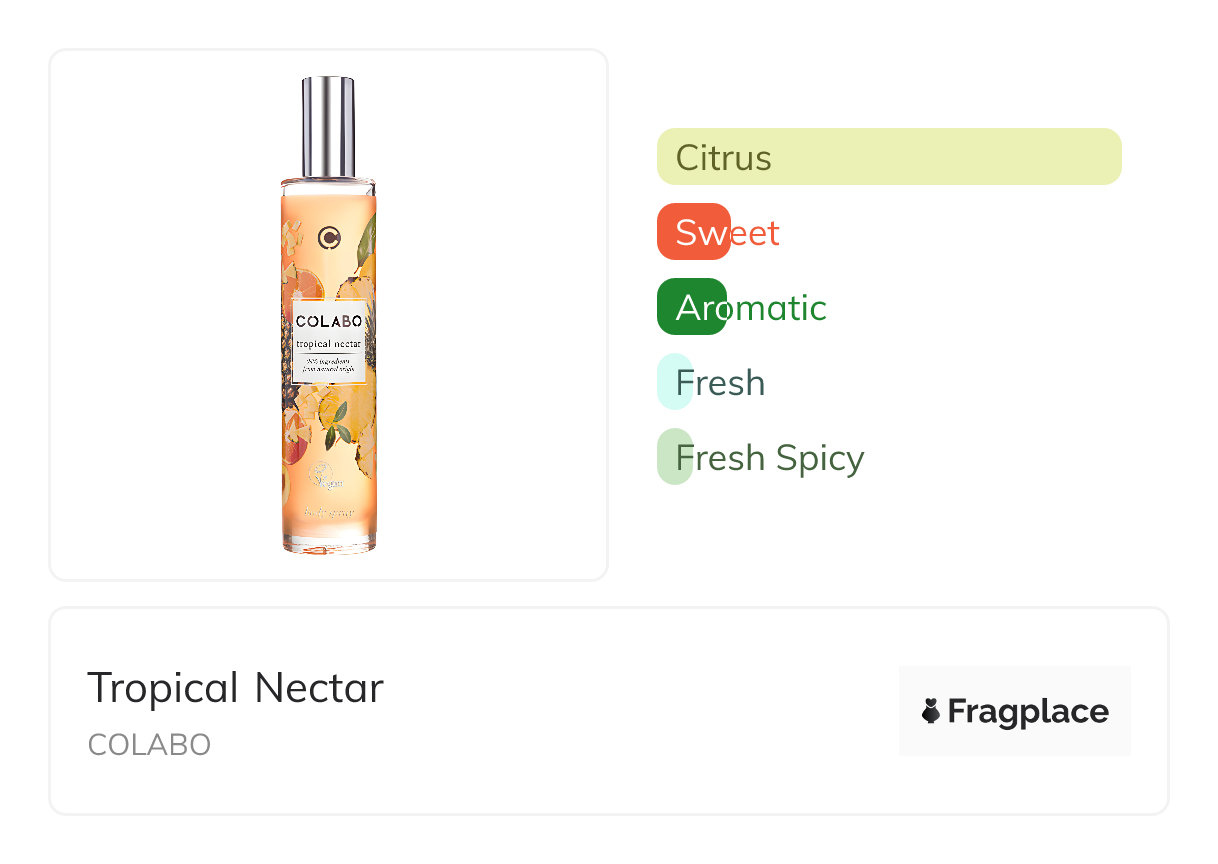Image resolution: width=1218 pixels, height=864 pixels.
Task: Click the Fragplace perfume bottle icon
Action: pos(931,711)
